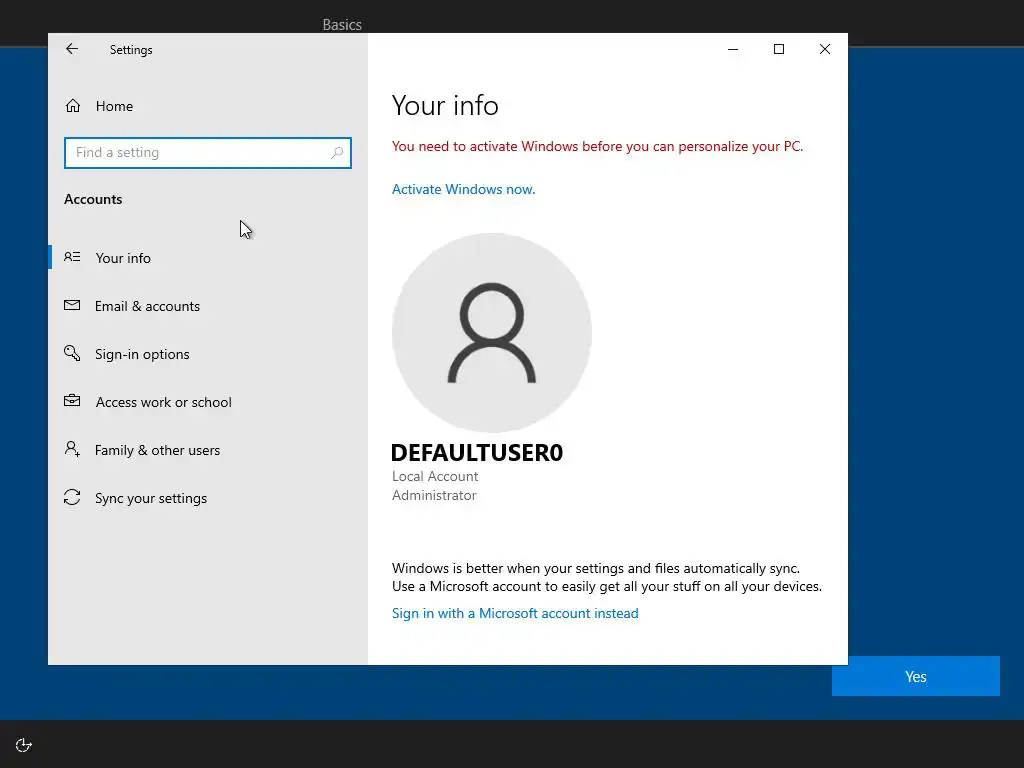Click the Administrator label
Viewport: 1024px width, 768px height.
point(434,495)
